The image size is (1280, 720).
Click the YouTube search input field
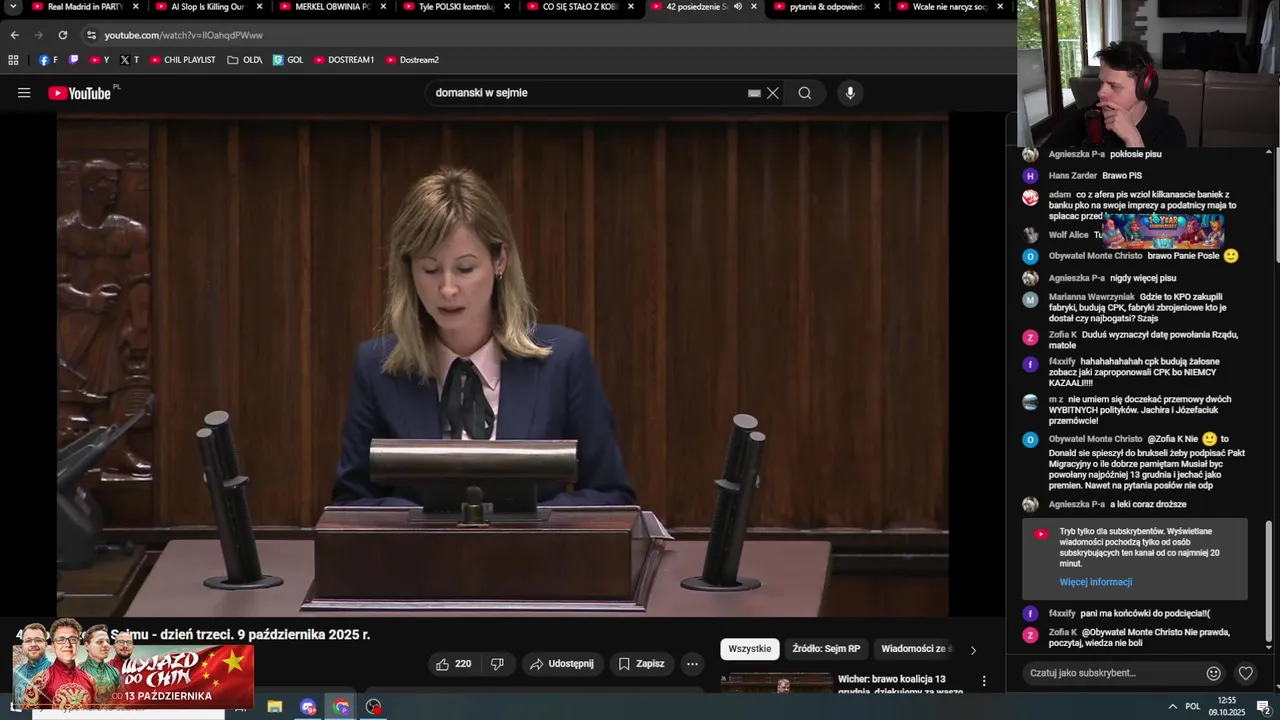point(588,93)
